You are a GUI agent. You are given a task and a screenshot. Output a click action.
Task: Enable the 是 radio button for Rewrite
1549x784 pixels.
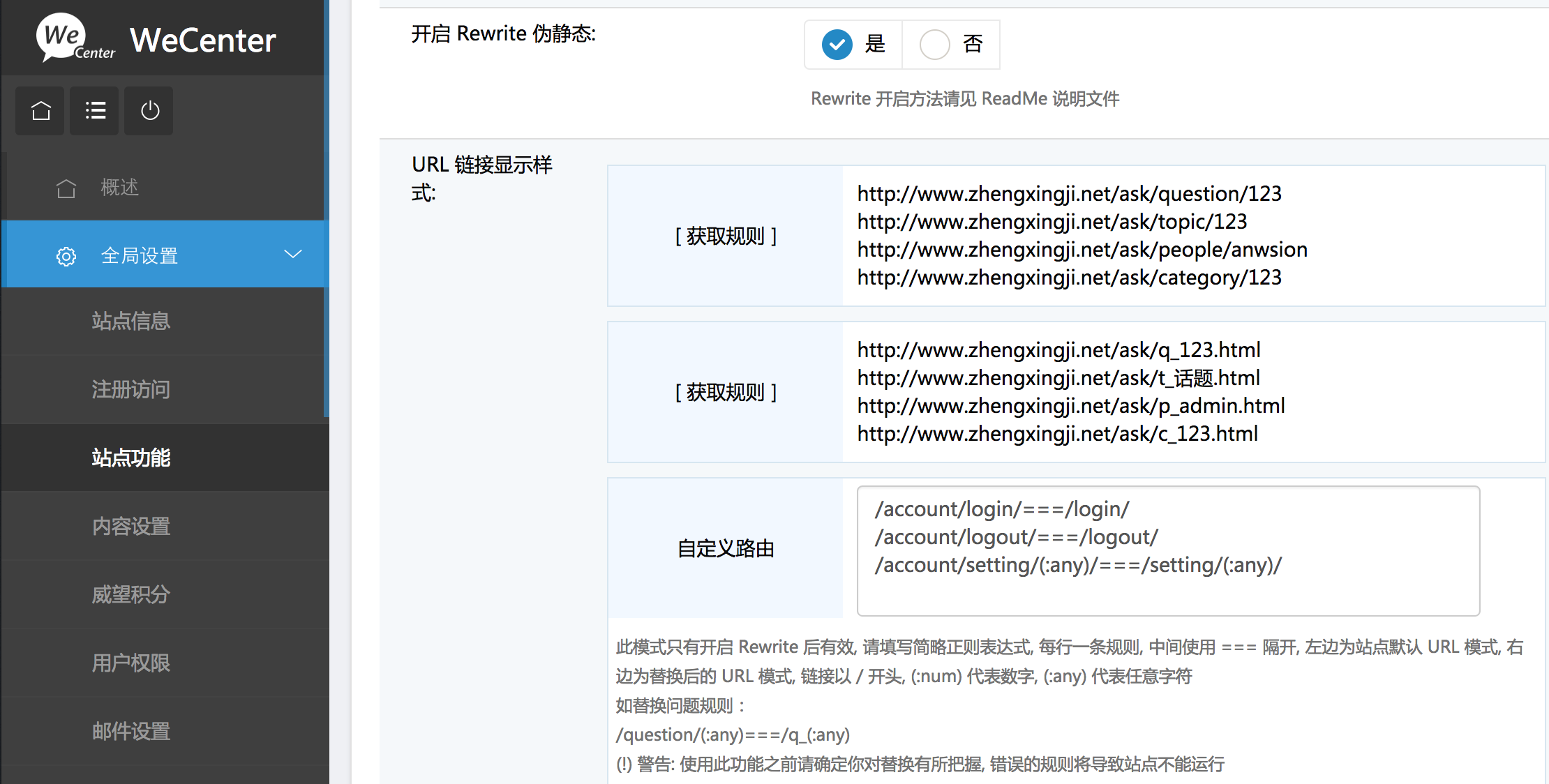[x=837, y=43]
